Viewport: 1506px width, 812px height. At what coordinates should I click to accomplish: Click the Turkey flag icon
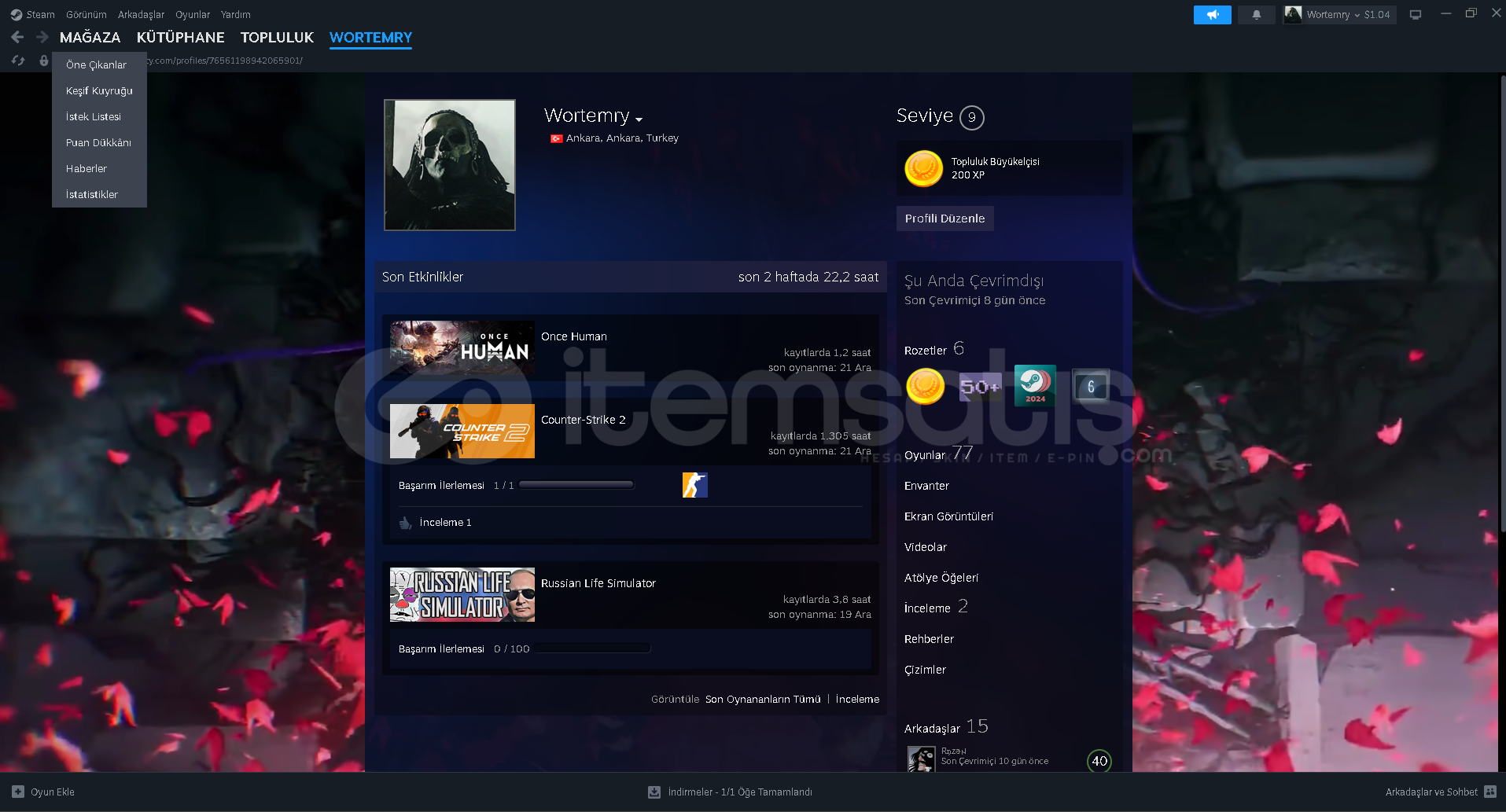pos(557,138)
